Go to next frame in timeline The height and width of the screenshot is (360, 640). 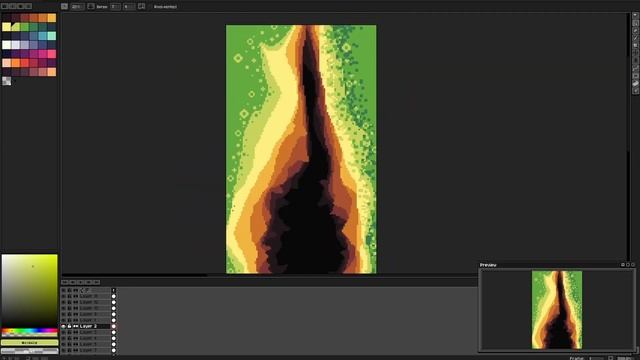click(88, 282)
